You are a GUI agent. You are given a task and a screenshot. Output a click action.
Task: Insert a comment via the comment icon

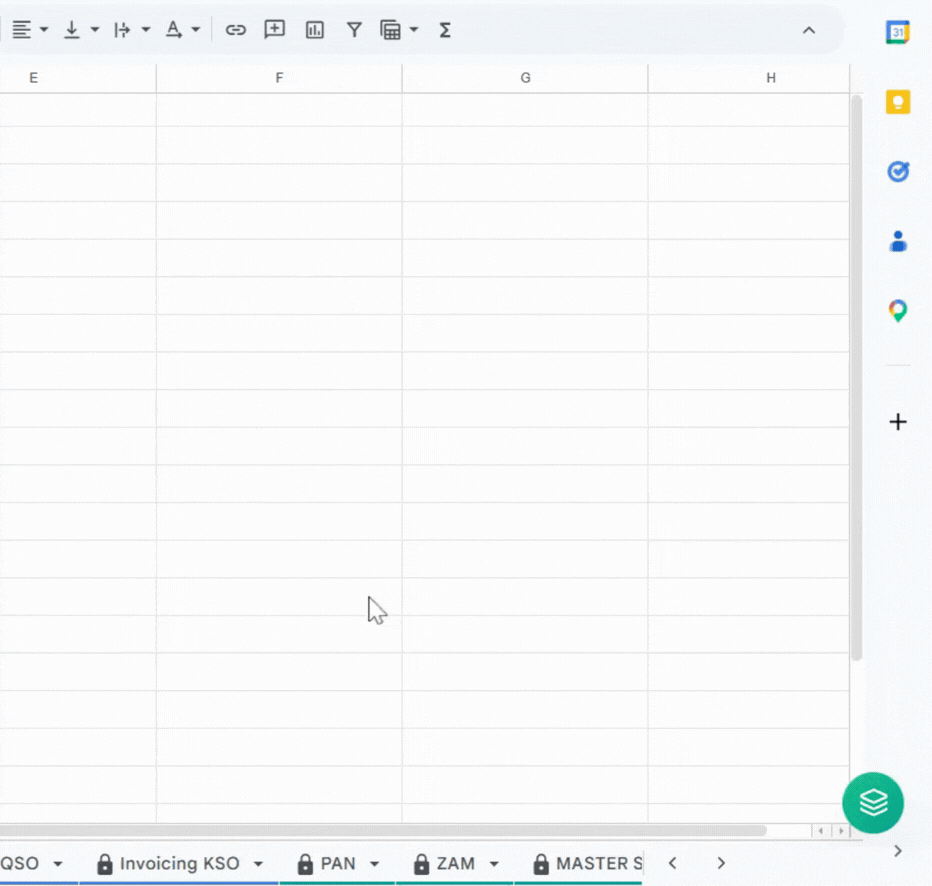274,30
